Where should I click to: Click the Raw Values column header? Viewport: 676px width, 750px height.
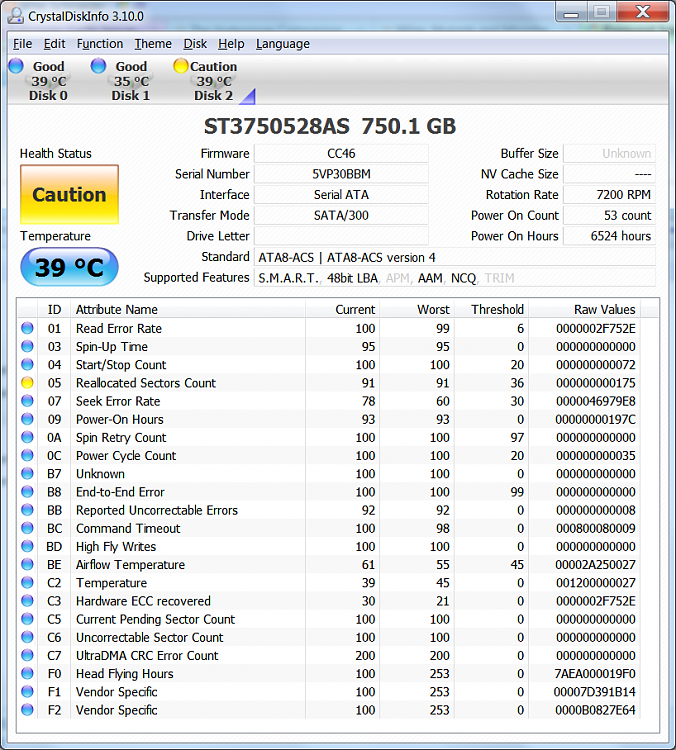(585, 309)
